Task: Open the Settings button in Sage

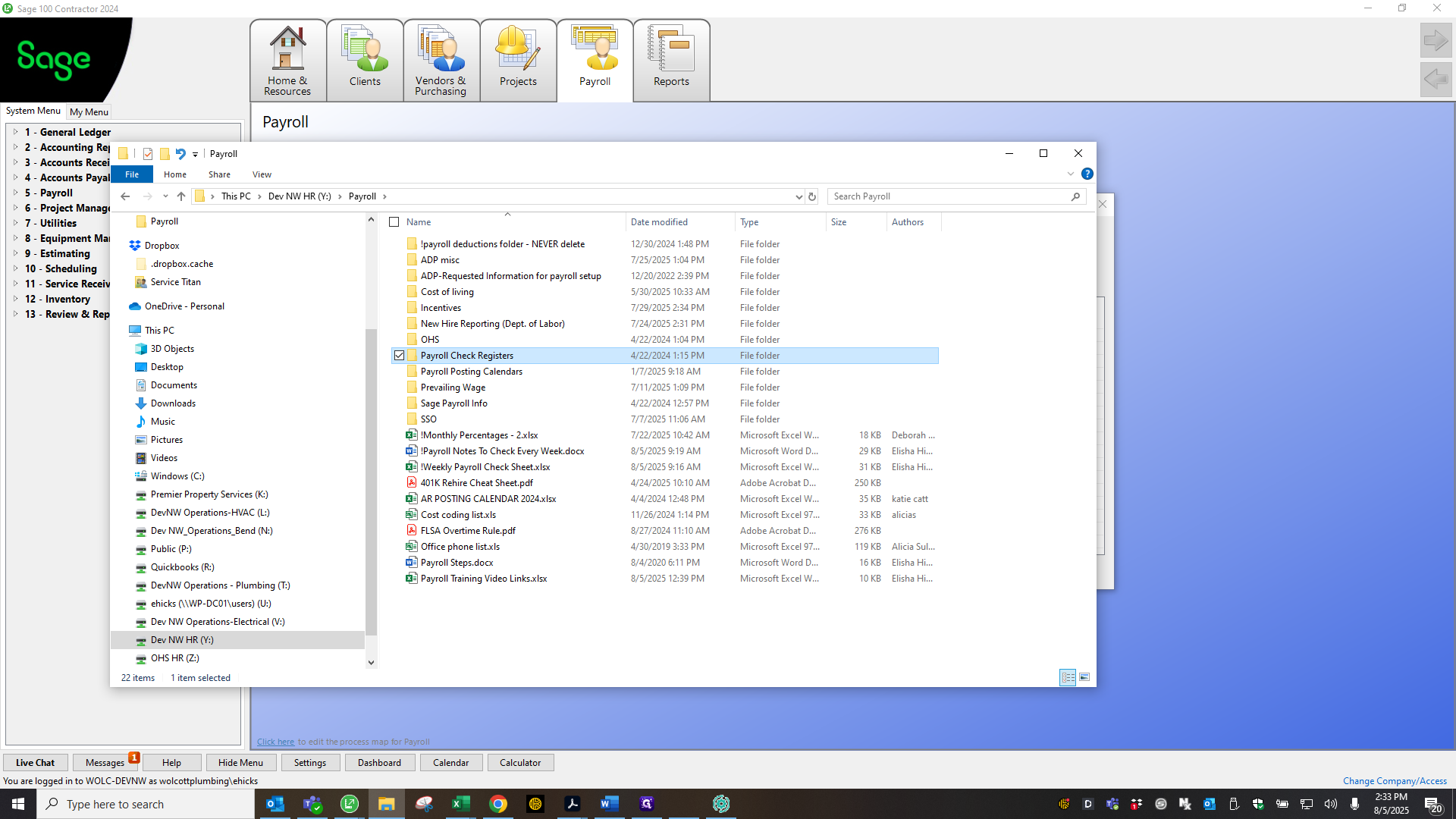Action: coord(310,763)
